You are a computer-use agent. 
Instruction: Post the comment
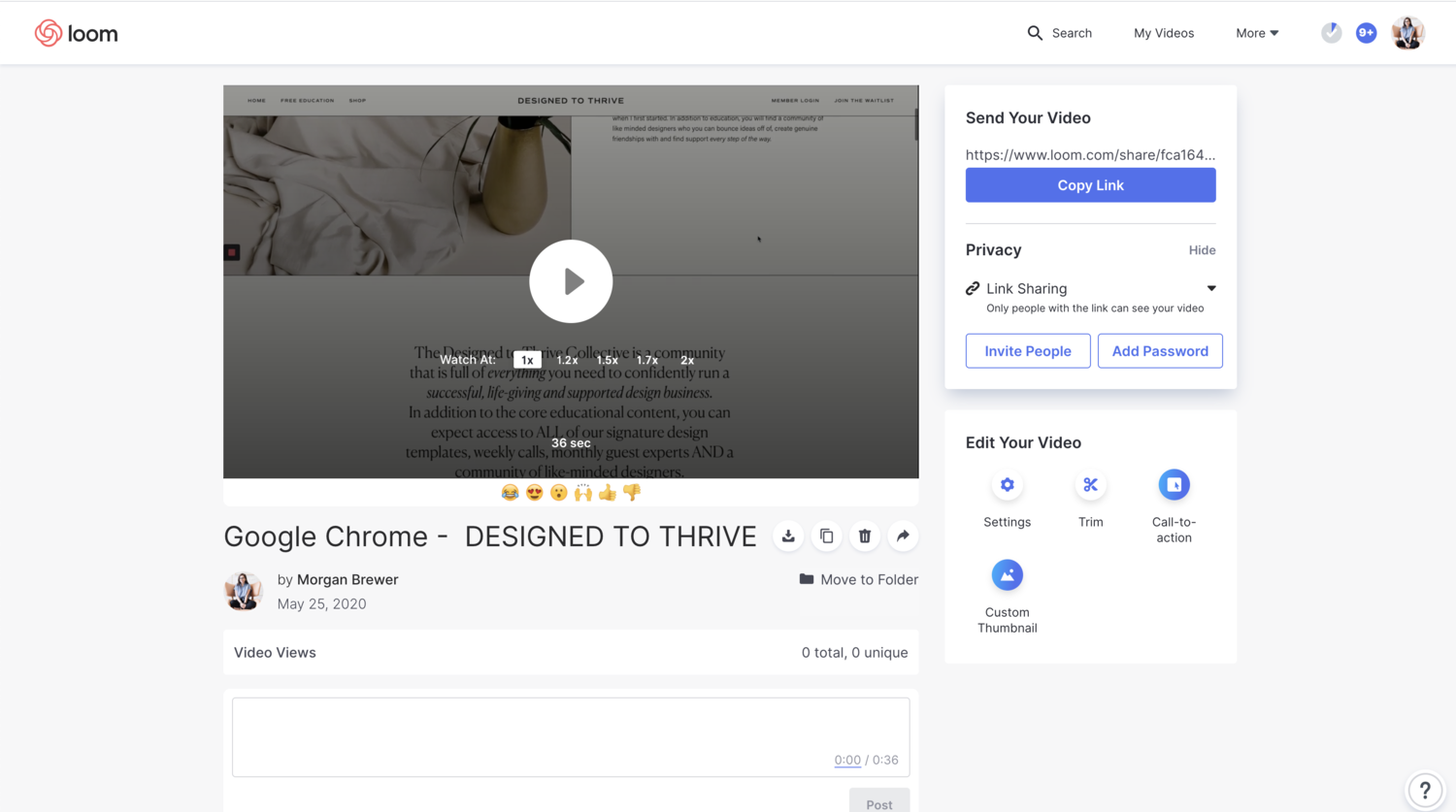(x=879, y=801)
